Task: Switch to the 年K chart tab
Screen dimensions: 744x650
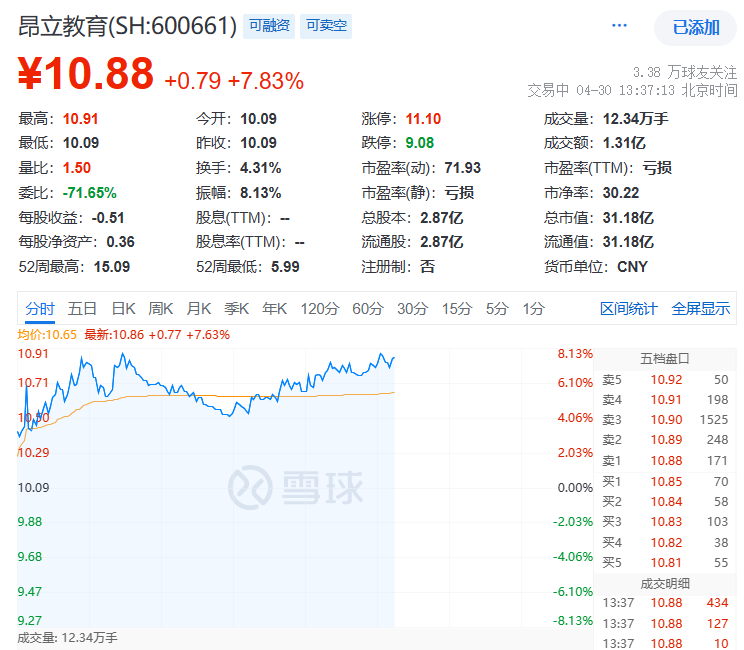Action: [274, 309]
